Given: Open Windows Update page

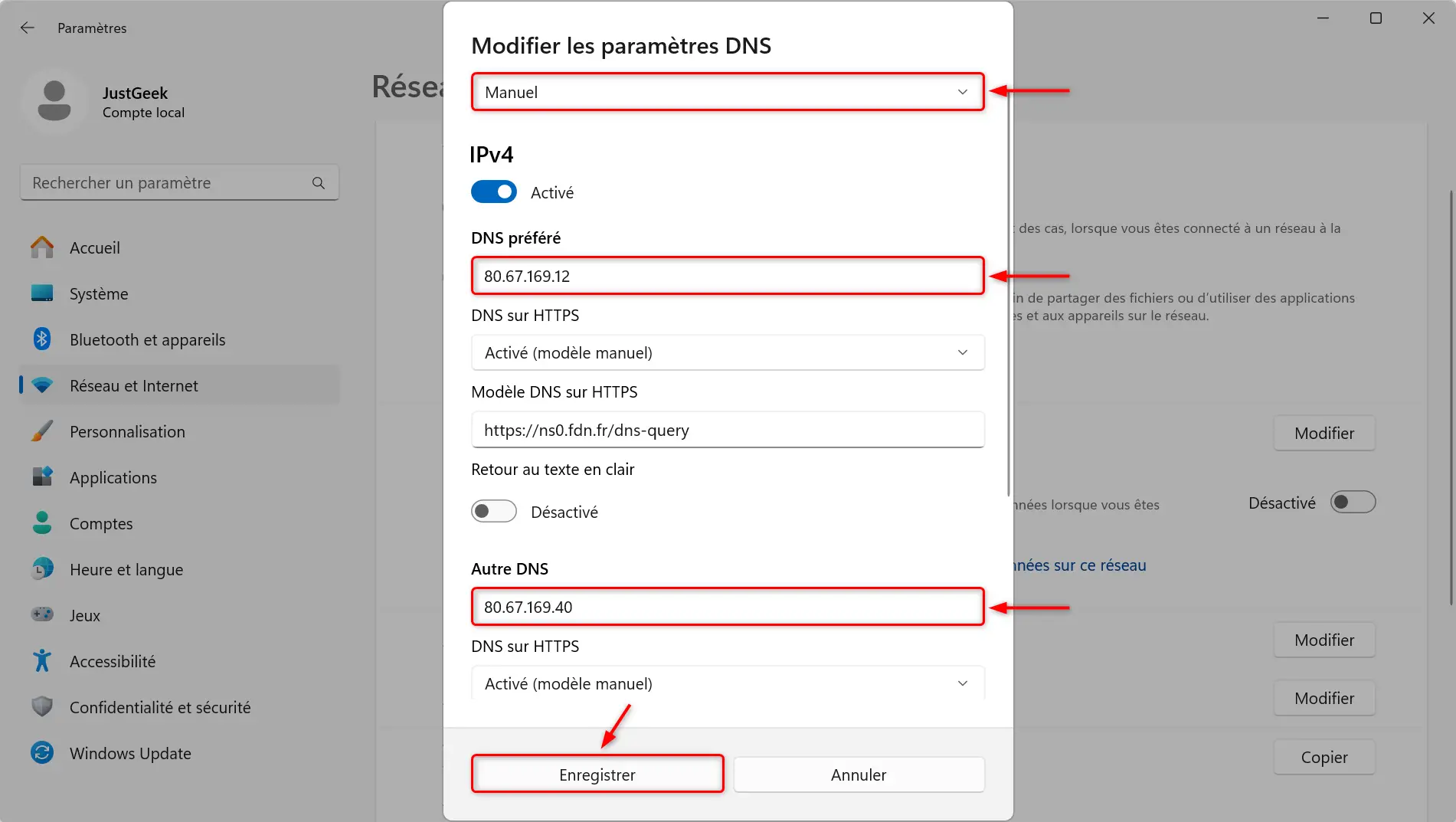Looking at the screenshot, I should (179, 753).
